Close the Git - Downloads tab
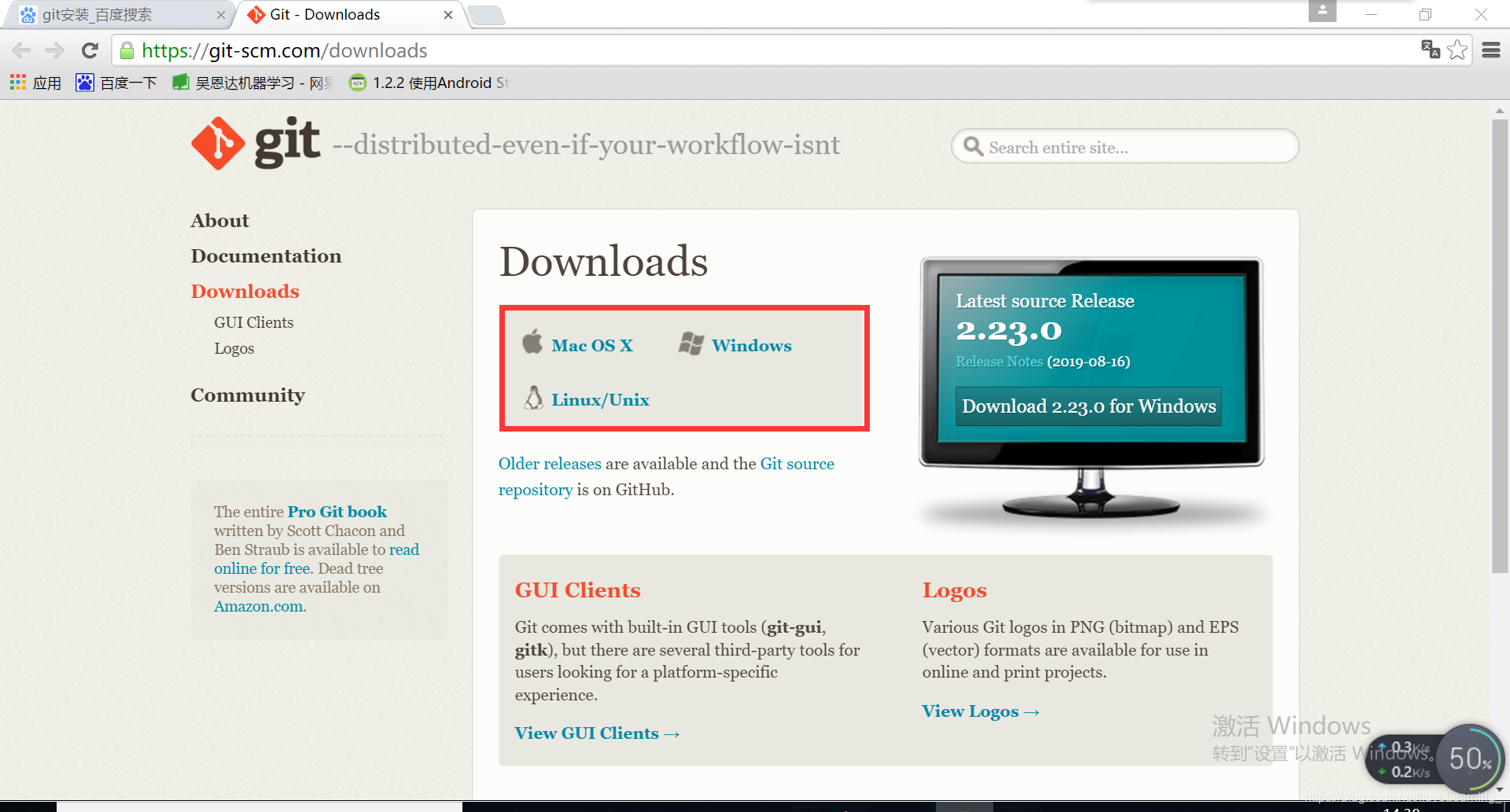This screenshot has width=1510, height=812. pyautogui.click(x=448, y=15)
